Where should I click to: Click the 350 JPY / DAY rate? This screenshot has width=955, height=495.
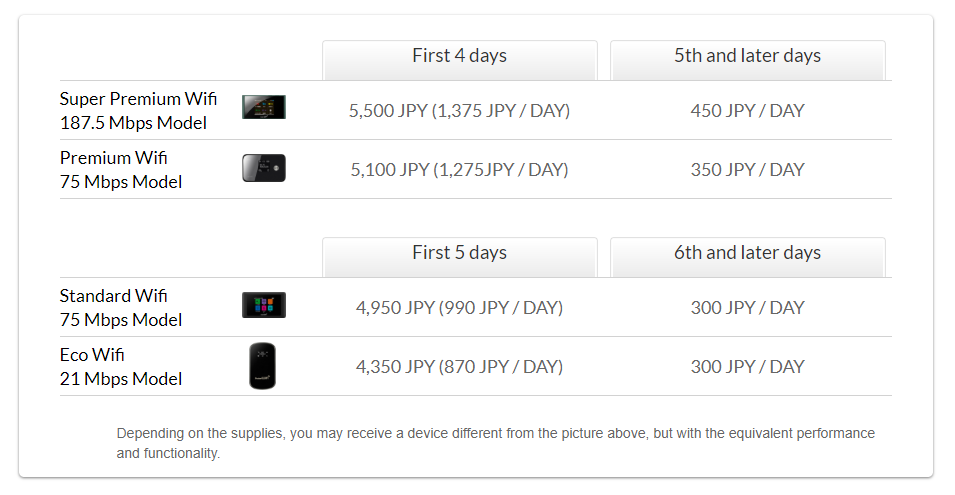click(747, 170)
